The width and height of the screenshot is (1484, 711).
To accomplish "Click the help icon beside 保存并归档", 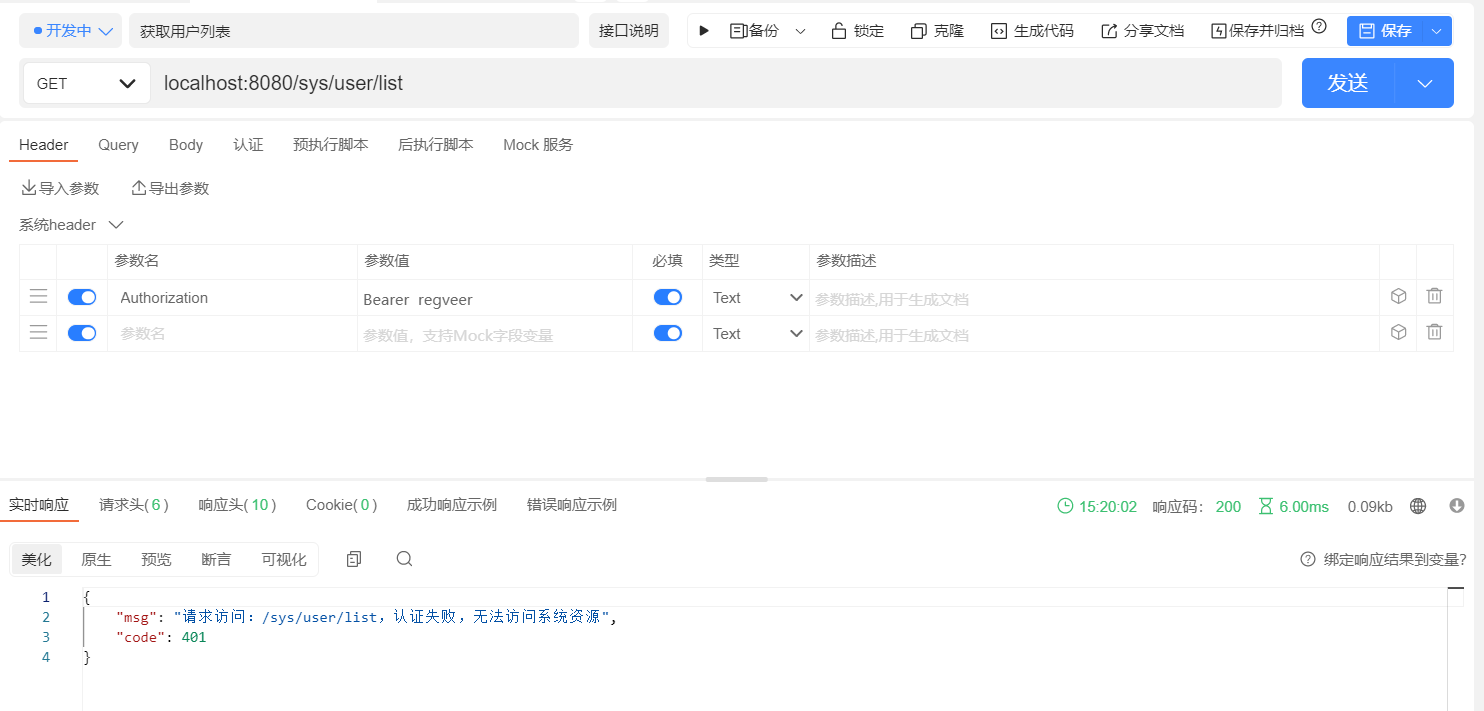I will coord(1319,27).
